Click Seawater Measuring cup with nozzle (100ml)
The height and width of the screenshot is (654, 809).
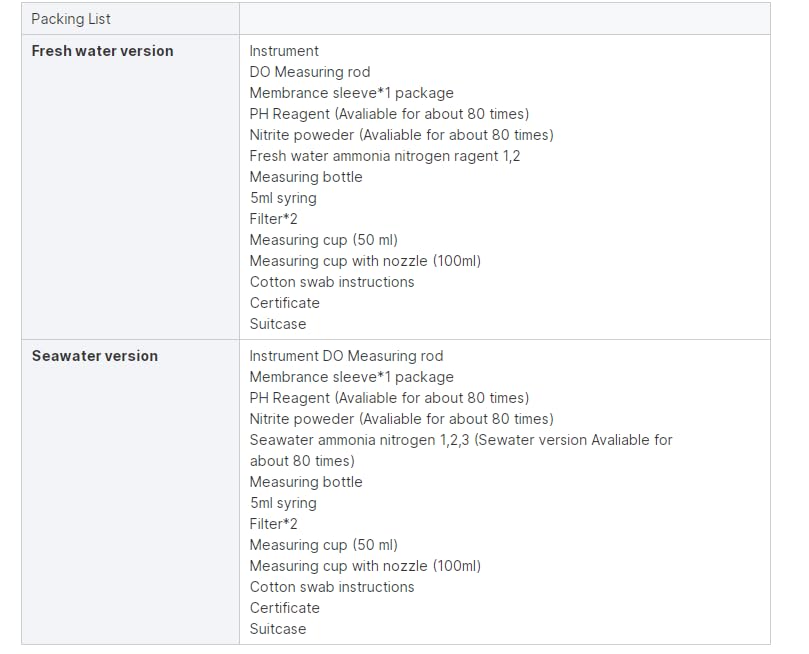365,566
